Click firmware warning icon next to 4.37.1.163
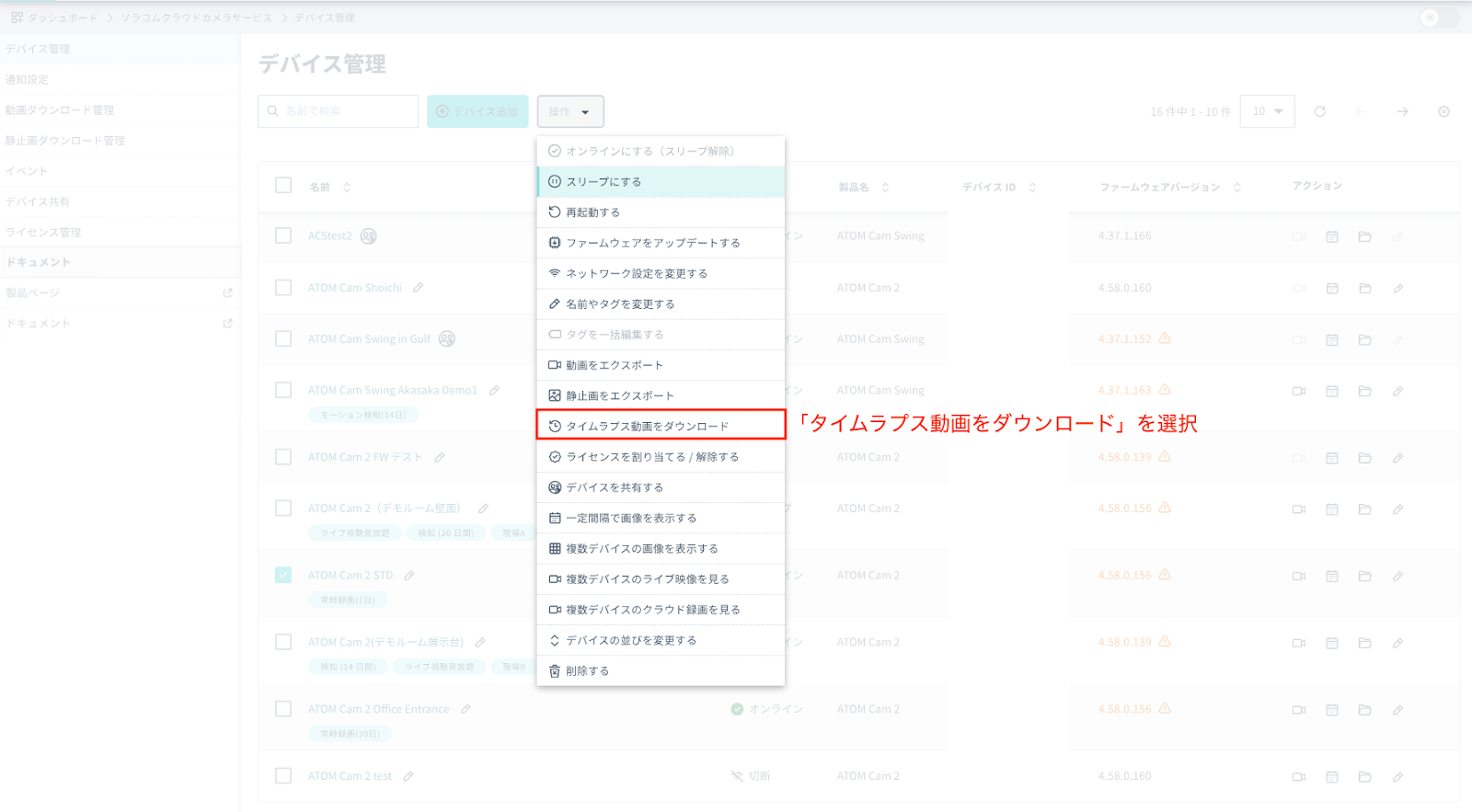The image size is (1472, 812). 1165,390
